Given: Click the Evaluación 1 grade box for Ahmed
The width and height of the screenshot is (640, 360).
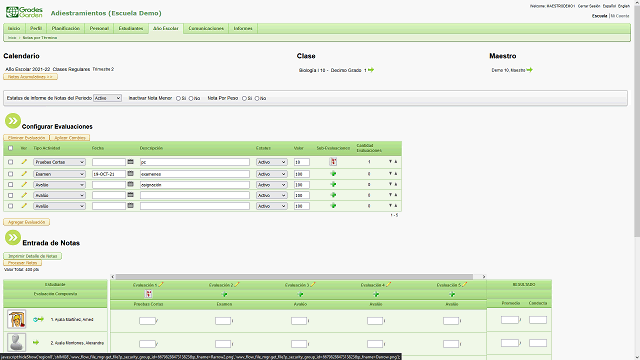Looking at the screenshot, I should (147, 321).
